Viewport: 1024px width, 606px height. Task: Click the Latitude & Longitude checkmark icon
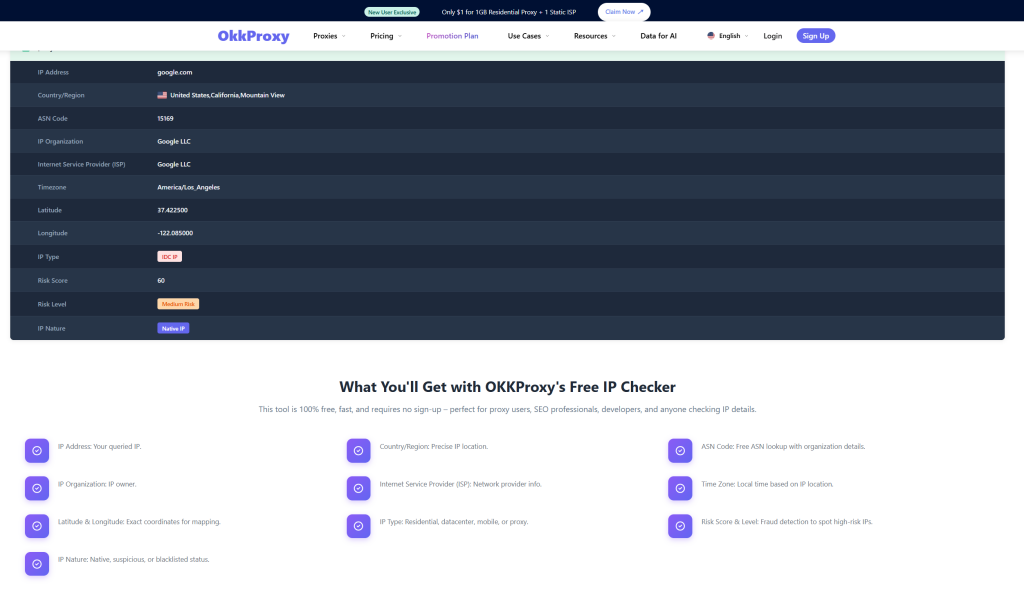[37, 525]
